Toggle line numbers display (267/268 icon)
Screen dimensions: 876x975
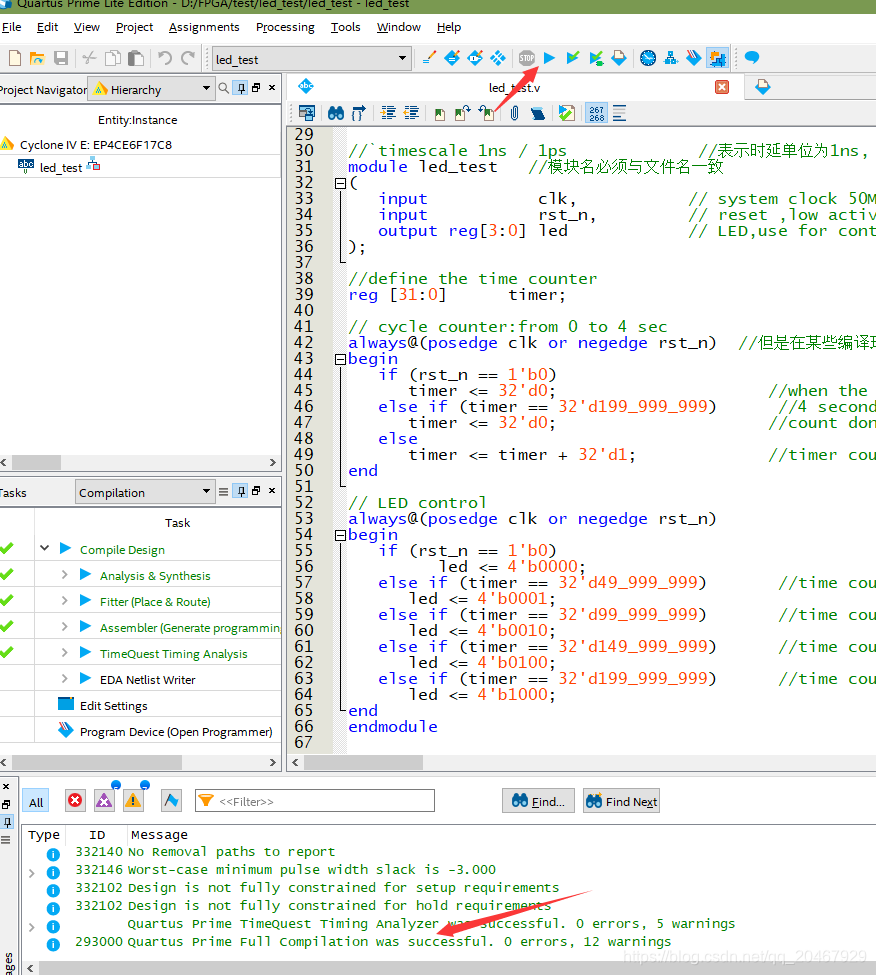coord(597,113)
